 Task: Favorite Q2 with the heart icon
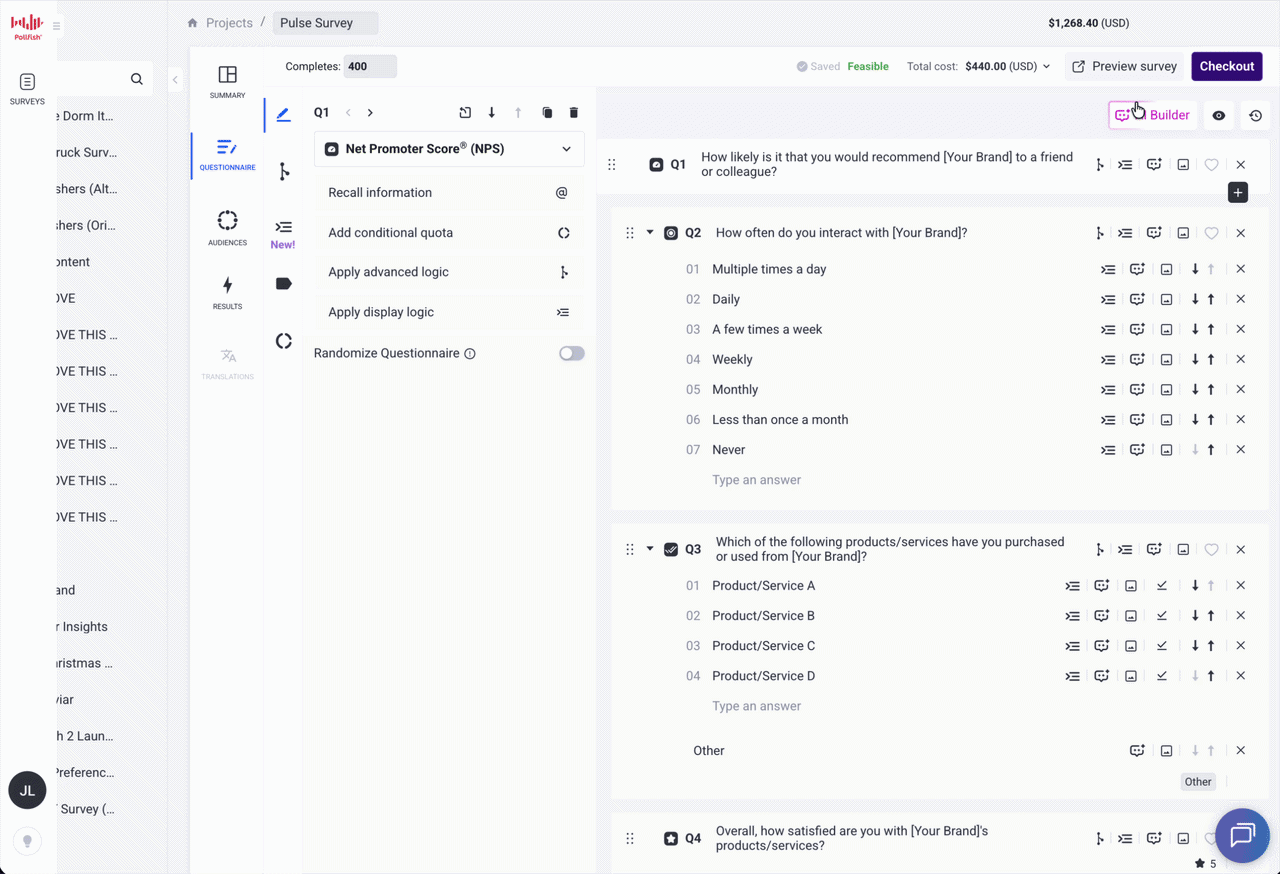[1211, 233]
